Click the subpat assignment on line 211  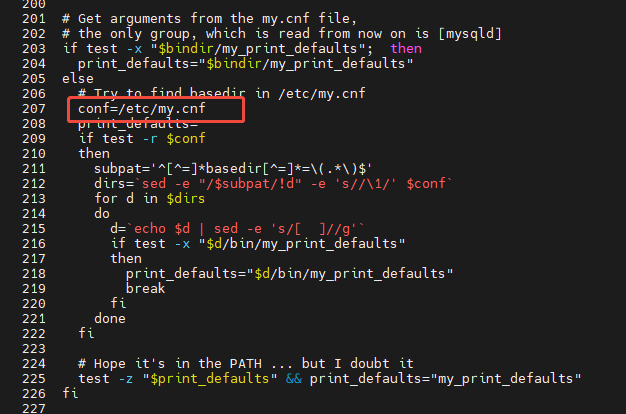(233, 168)
